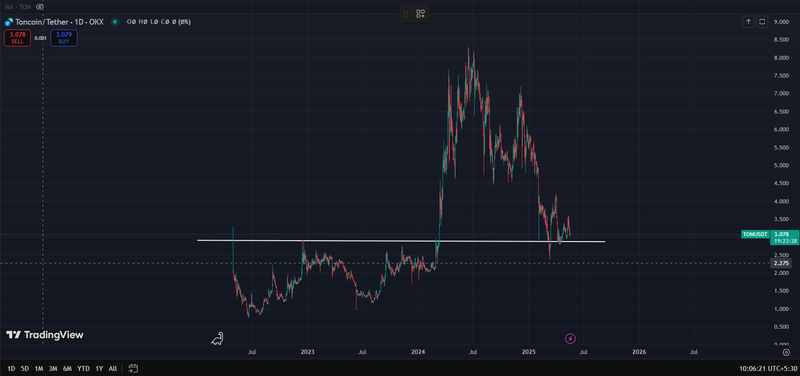Set range to 3M
Viewport: 800px width, 376px height.
53,368
